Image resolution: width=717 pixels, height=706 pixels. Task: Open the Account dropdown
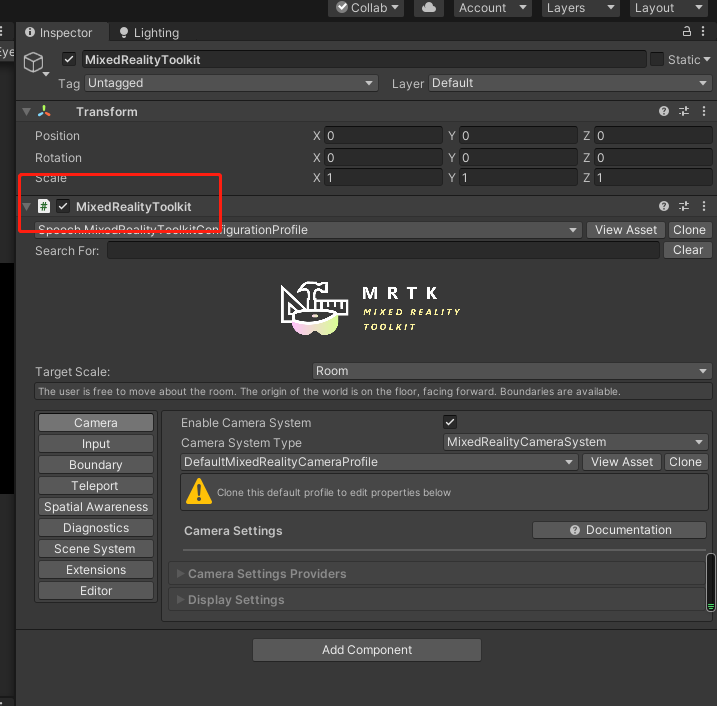pyautogui.click(x=492, y=8)
